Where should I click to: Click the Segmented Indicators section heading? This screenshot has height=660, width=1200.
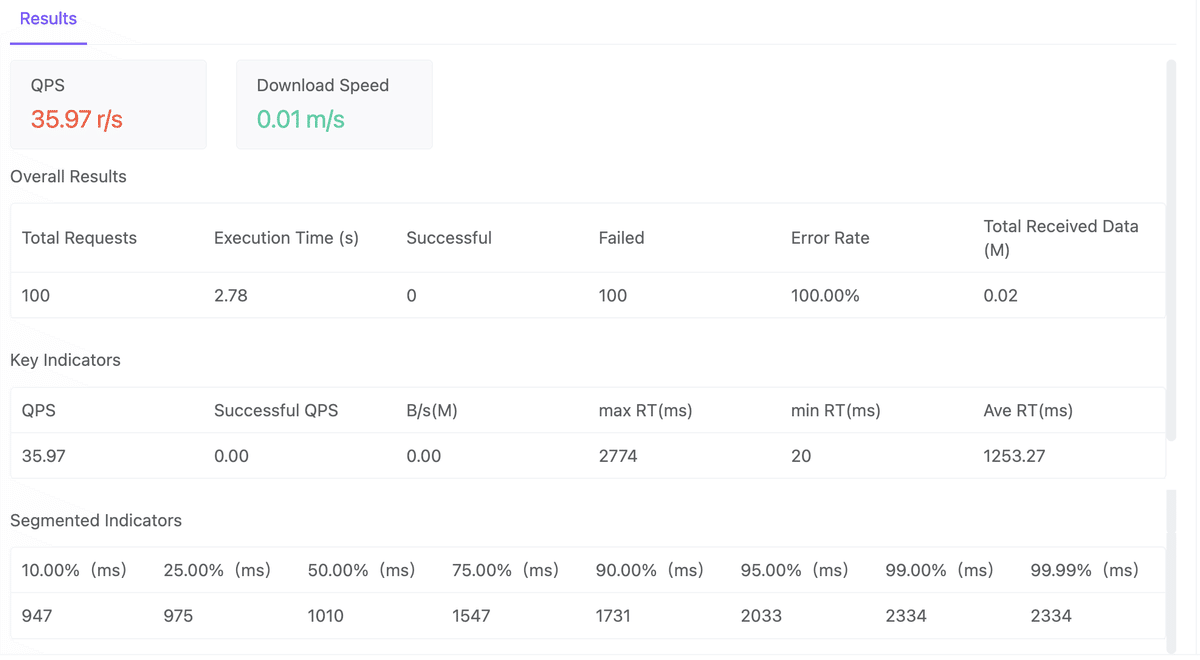click(96, 520)
